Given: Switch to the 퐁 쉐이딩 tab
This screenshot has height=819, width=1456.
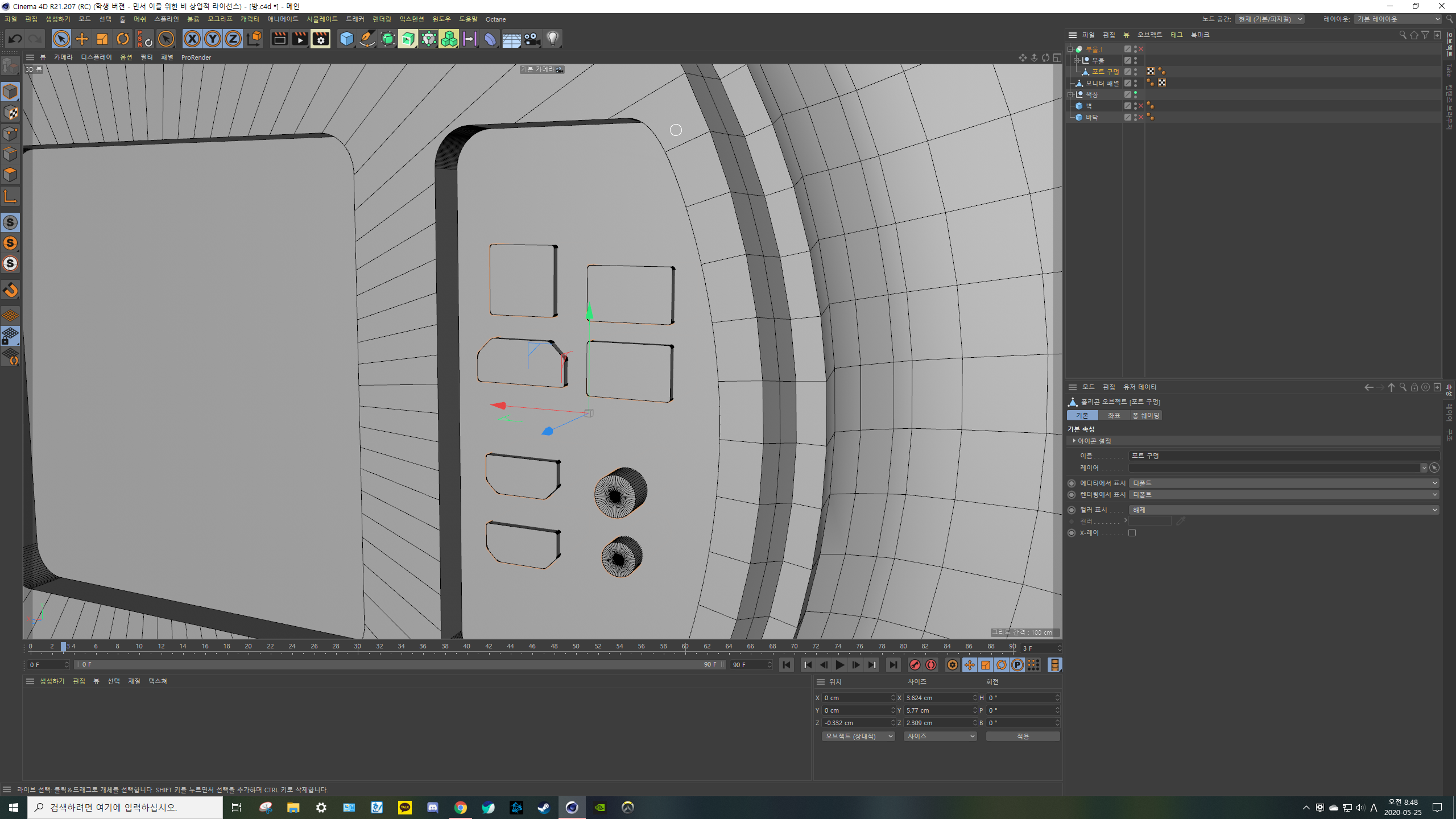Looking at the screenshot, I should point(1145,416).
